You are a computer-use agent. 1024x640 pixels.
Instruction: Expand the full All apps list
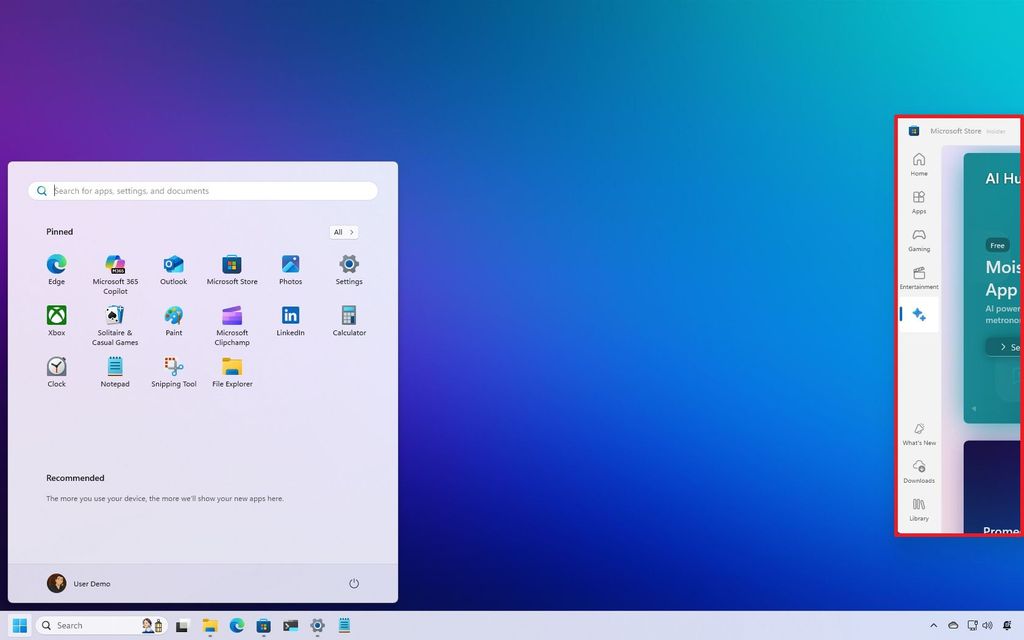[x=343, y=231]
